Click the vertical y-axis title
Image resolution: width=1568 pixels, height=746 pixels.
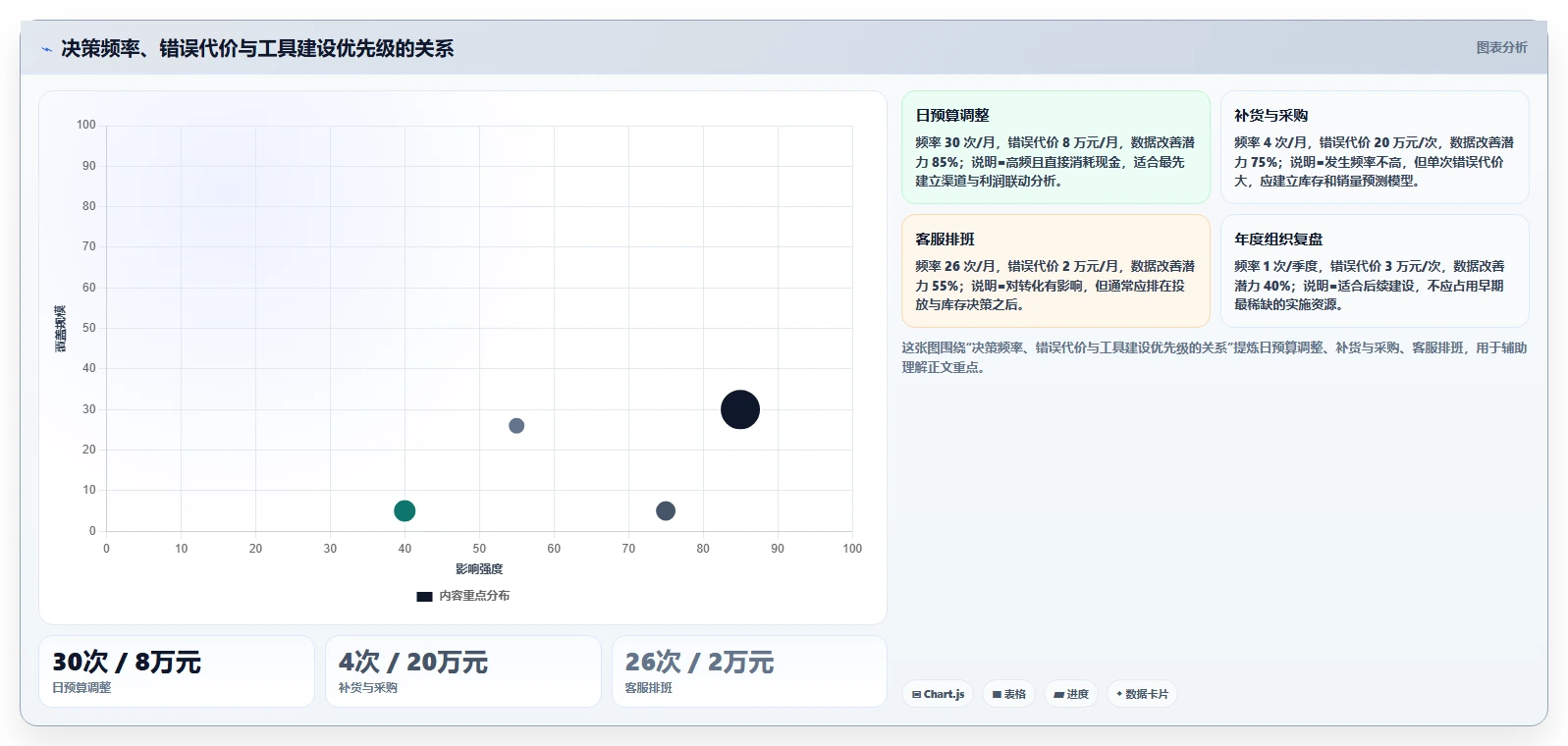pyautogui.click(x=60, y=329)
